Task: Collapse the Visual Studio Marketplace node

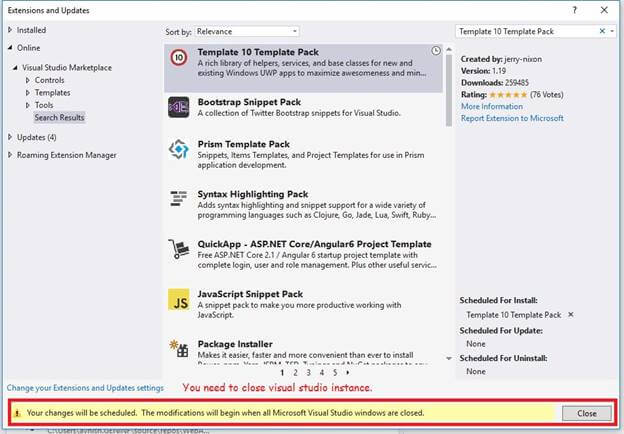Action: 15,68
